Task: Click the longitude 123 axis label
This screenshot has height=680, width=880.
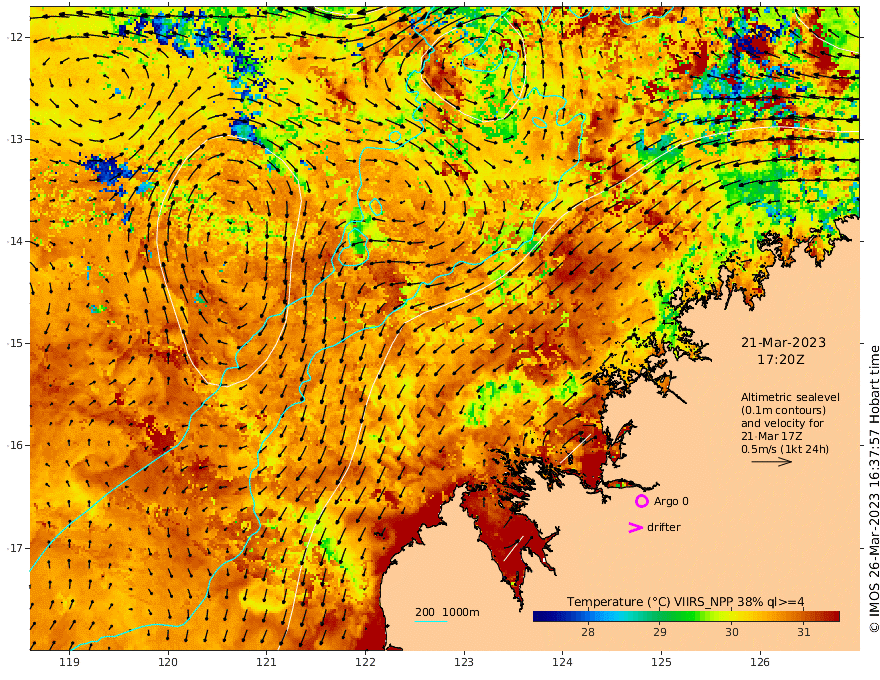Action: (464, 662)
